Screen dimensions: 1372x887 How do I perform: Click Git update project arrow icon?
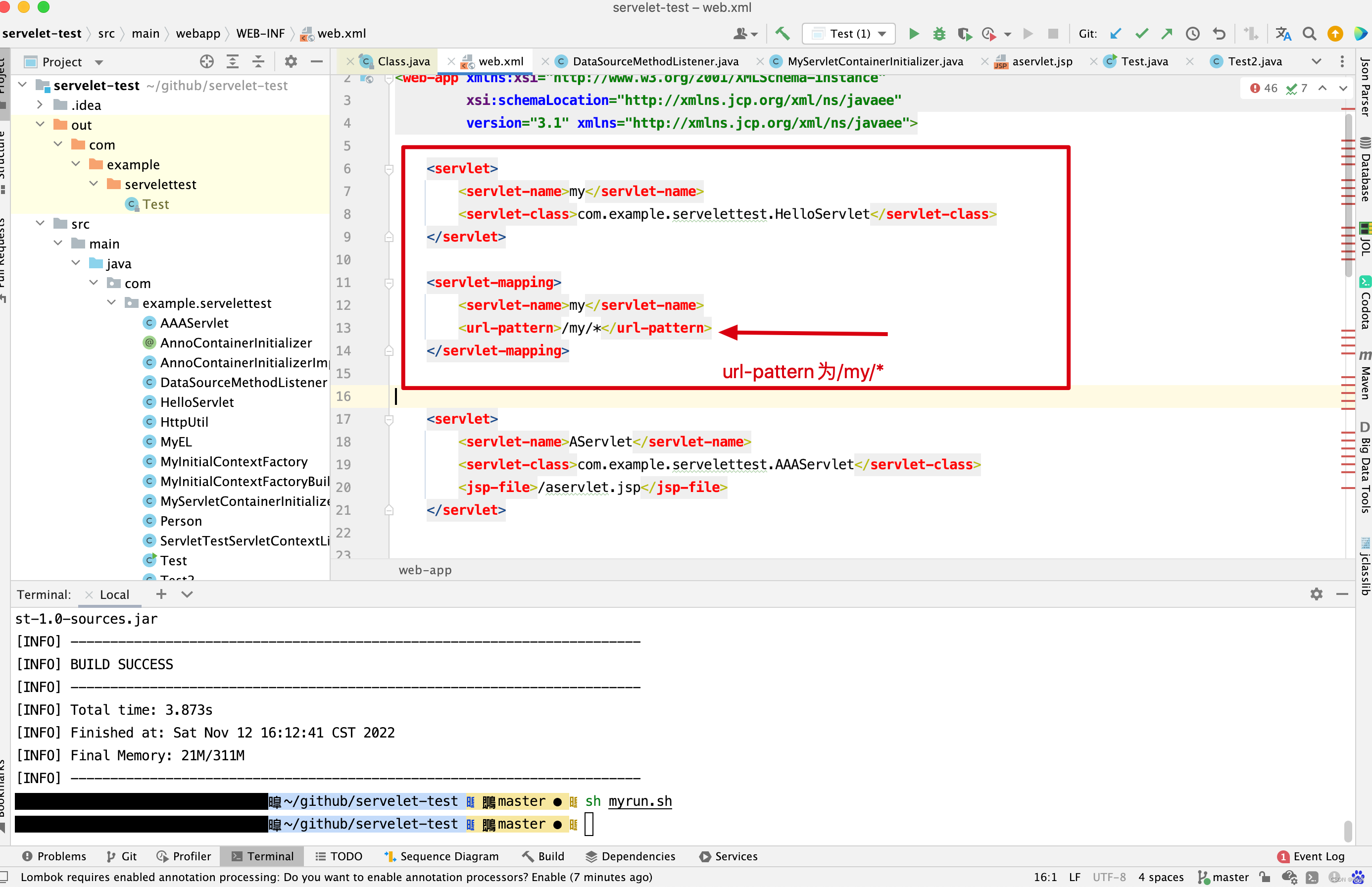tap(1116, 34)
